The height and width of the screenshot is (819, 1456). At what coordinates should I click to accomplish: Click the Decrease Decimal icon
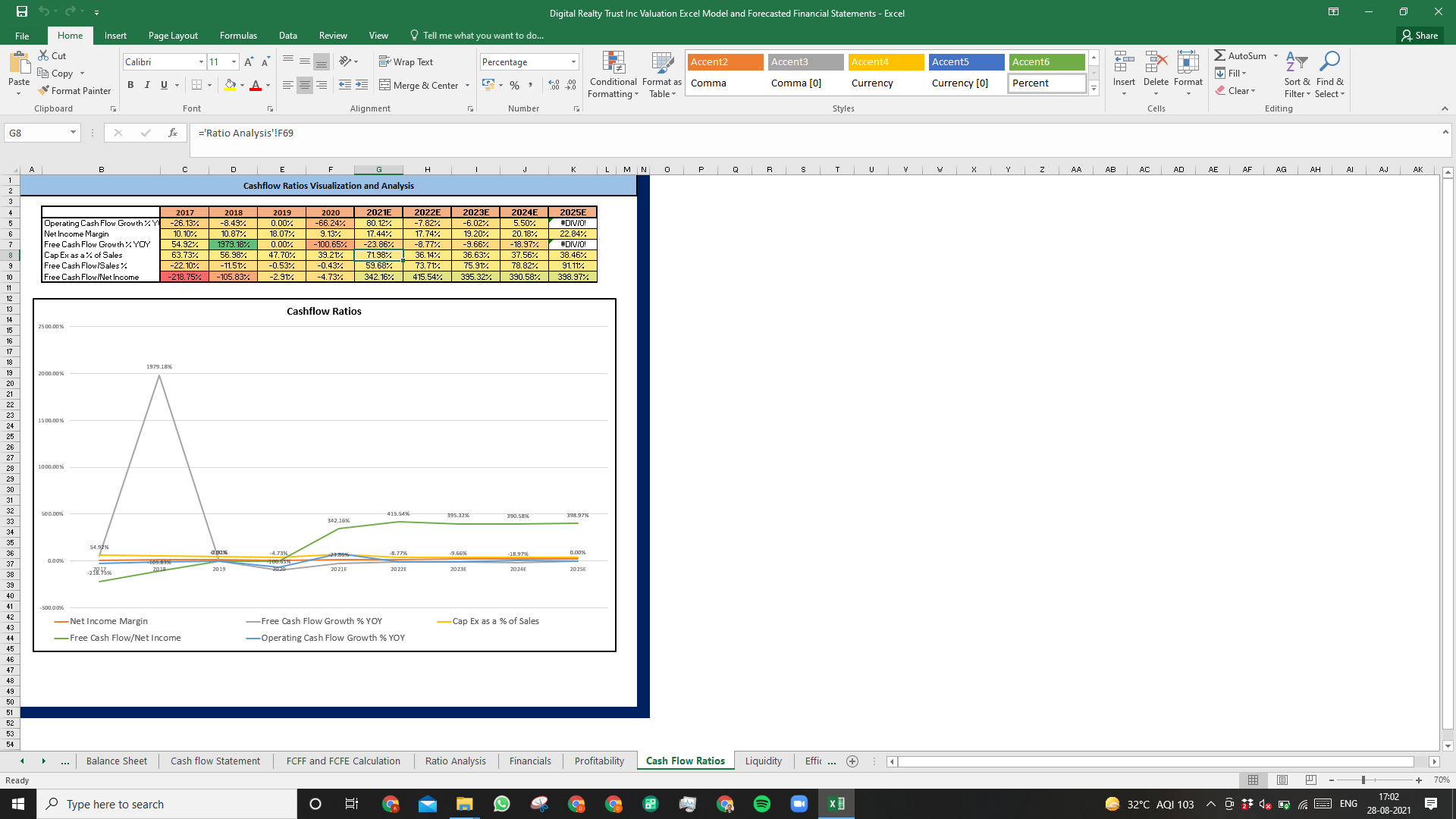tap(571, 85)
